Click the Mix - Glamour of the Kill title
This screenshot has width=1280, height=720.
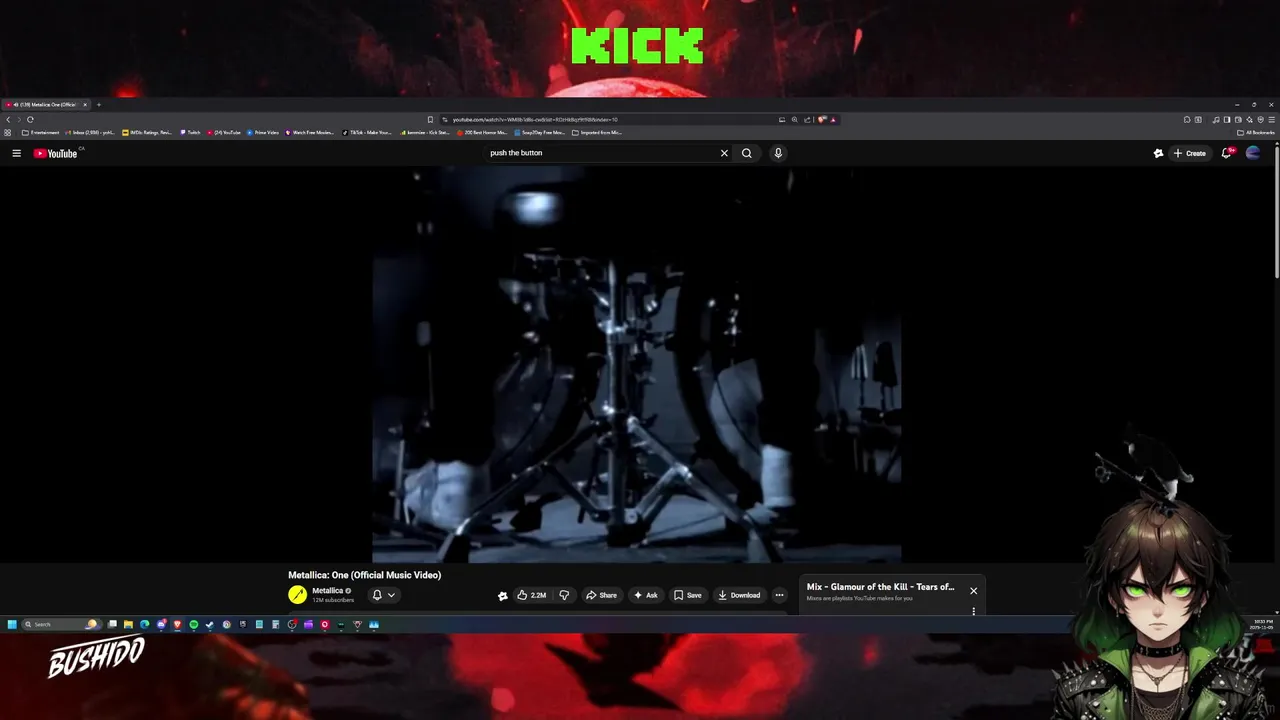pyautogui.click(x=881, y=587)
